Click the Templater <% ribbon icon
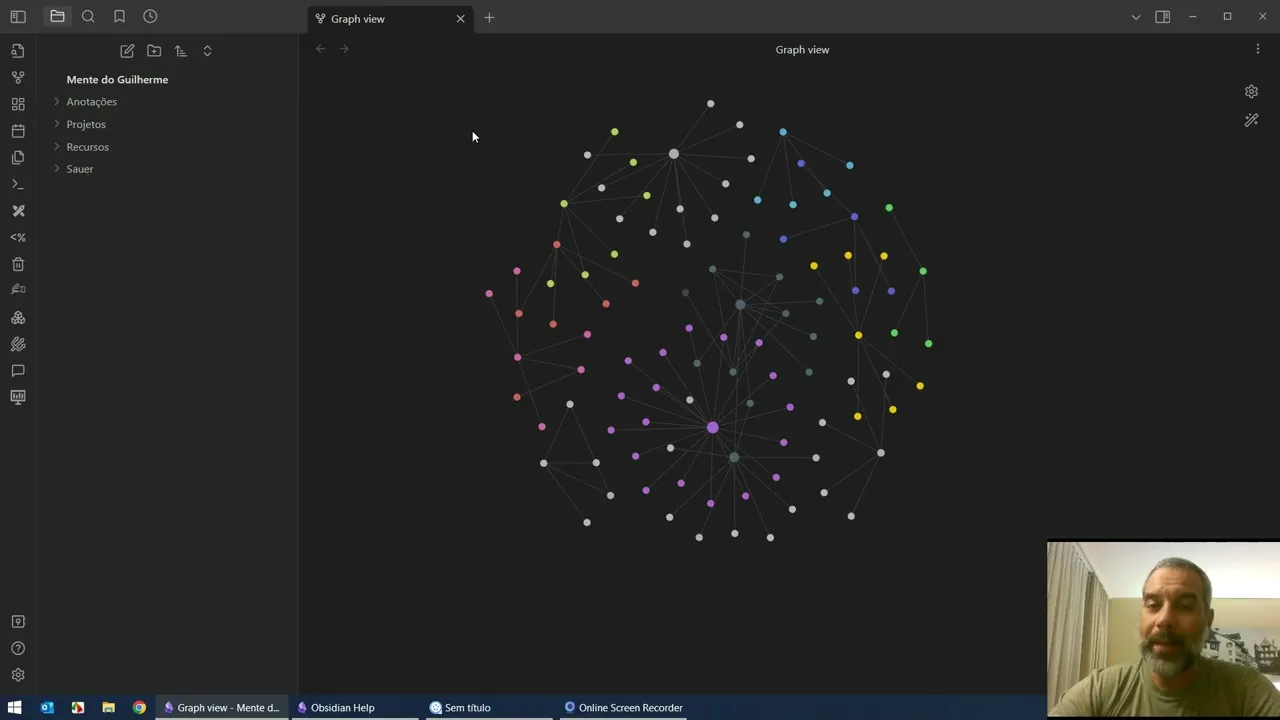Screen dimensions: 1280x720 click(18, 237)
